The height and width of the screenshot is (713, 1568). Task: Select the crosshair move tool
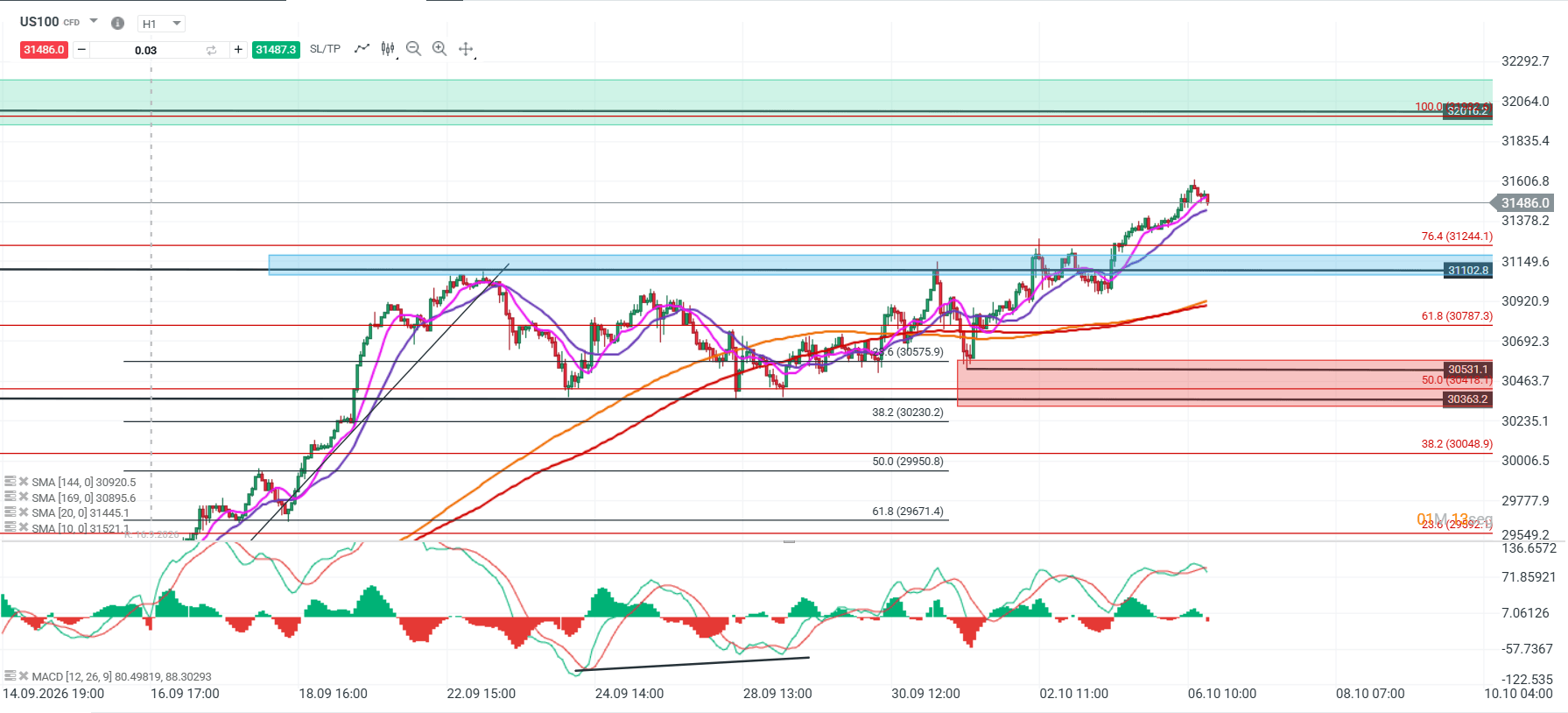(x=466, y=49)
